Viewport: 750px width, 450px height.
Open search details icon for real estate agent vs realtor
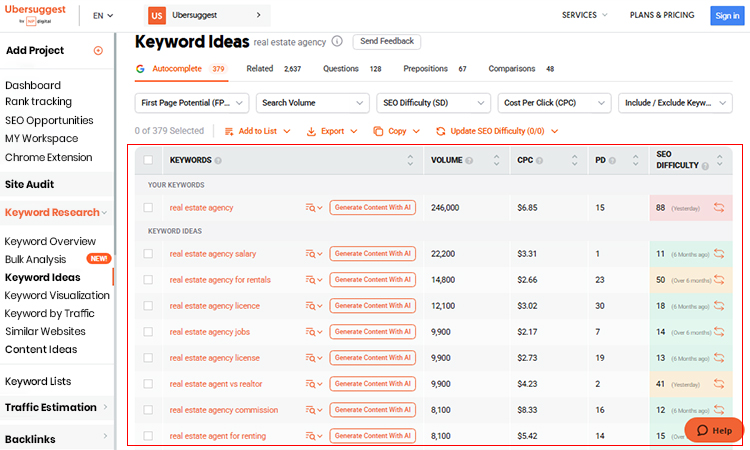point(314,384)
